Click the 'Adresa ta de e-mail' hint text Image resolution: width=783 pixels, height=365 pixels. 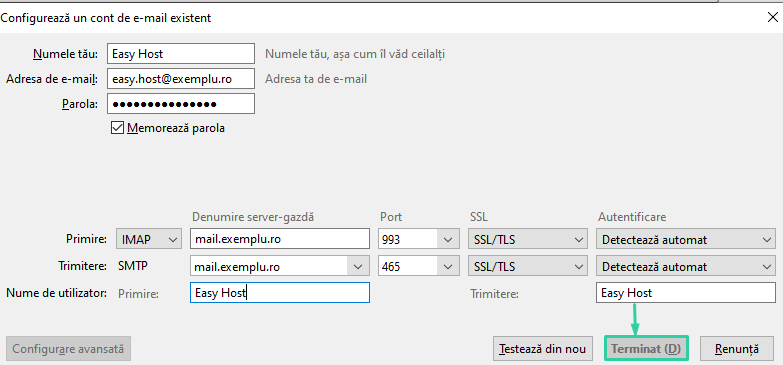pos(316,79)
